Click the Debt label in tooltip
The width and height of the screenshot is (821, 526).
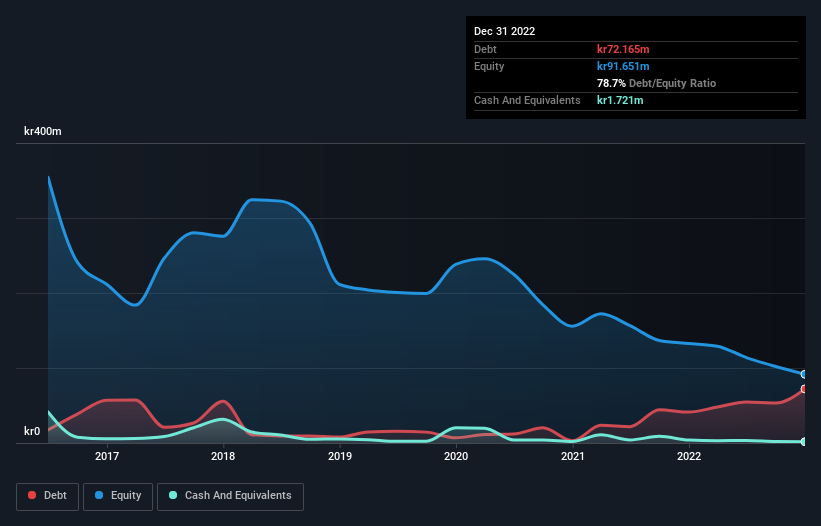[485, 49]
